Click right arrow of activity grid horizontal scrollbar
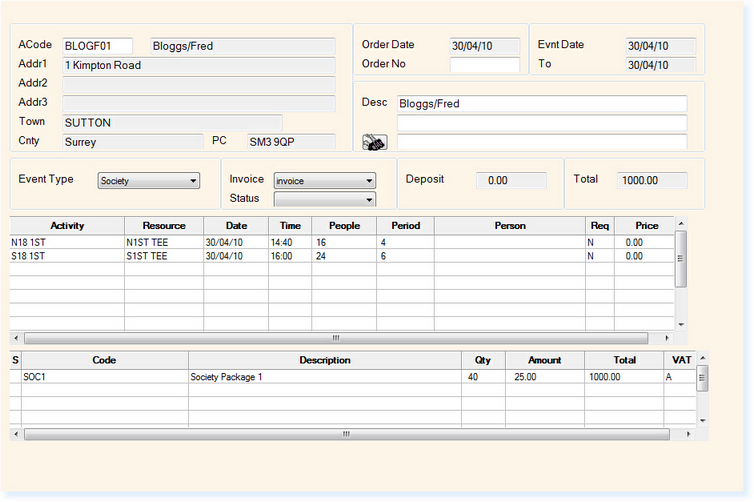 coord(668,338)
